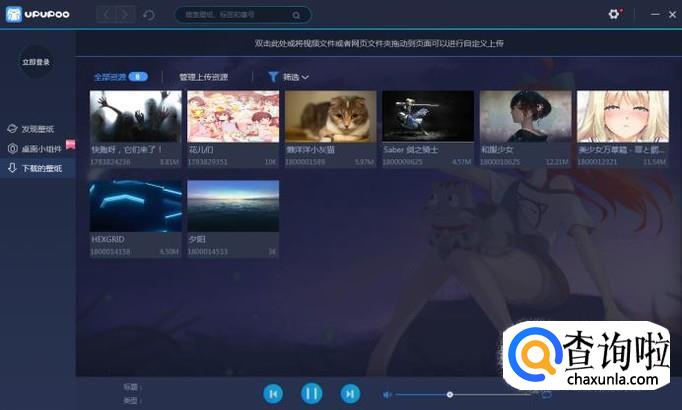Select the 管理上传资源 tab
This screenshot has width=682, height=410.
pyautogui.click(x=204, y=77)
